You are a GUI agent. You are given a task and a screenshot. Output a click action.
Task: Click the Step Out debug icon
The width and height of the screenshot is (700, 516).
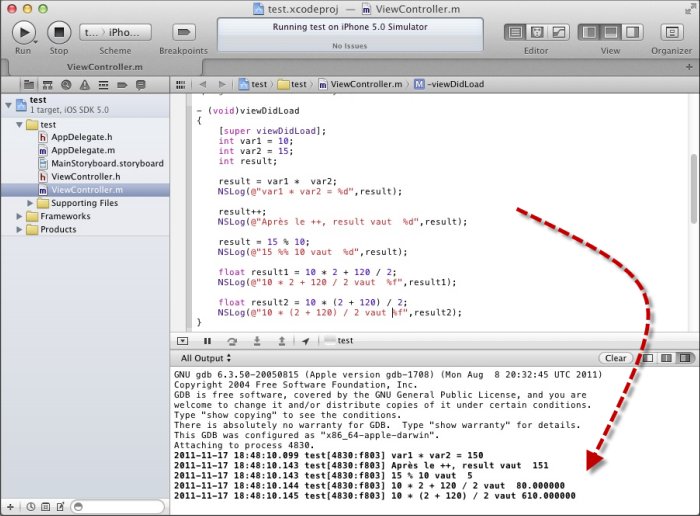pos(280,341)
